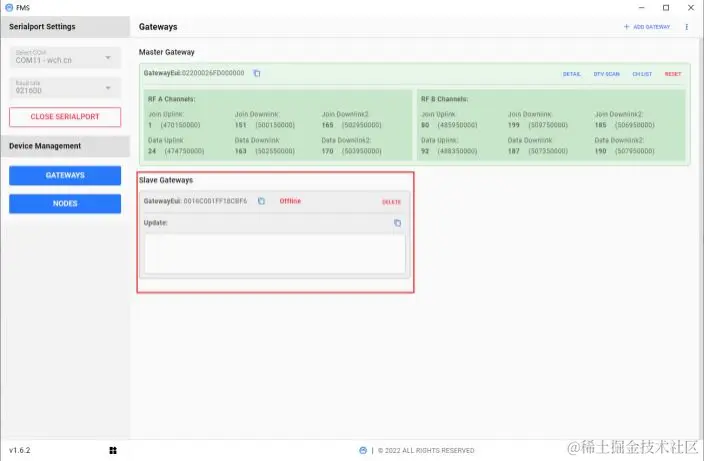Viewport: 704px width, 461px height.
Task: Maximize the FMS window
Action: point(666,8)
